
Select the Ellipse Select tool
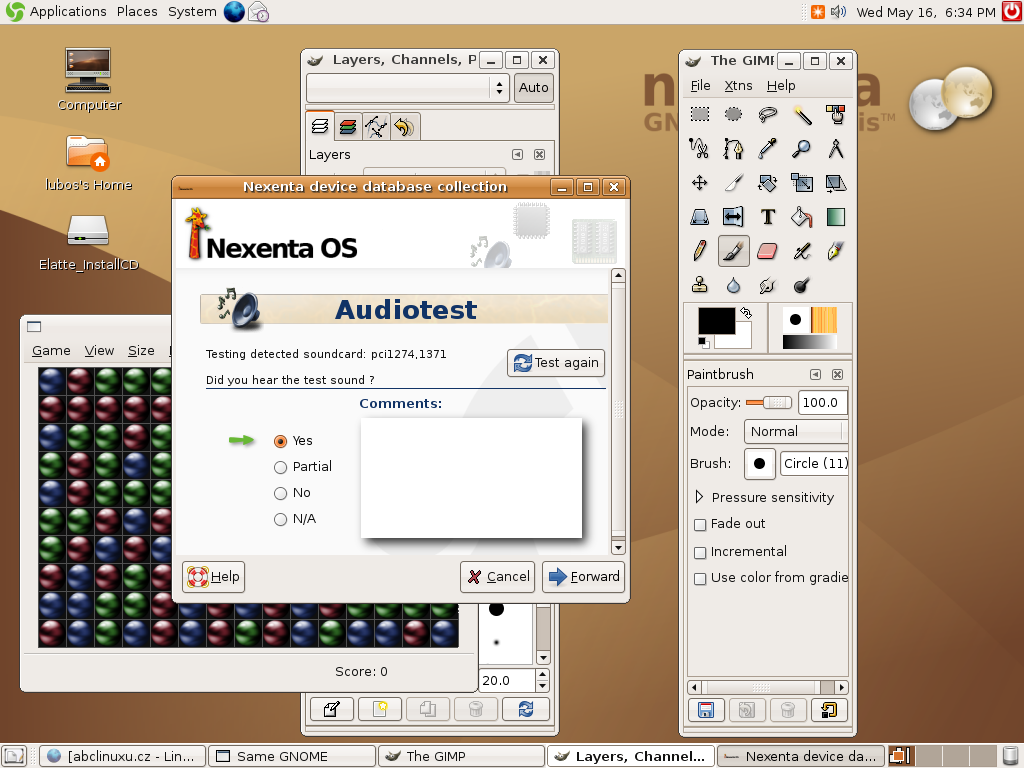tap(733, 115)
